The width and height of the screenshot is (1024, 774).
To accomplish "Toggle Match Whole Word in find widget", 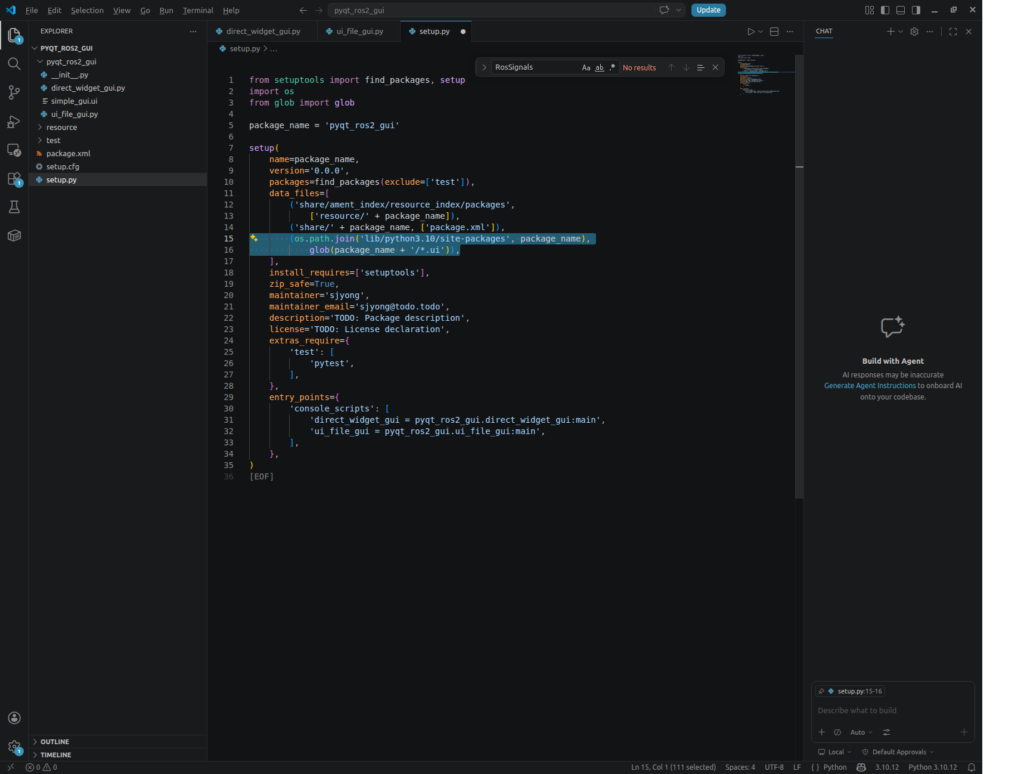I will pyautogui.click(x=599, y=67).
